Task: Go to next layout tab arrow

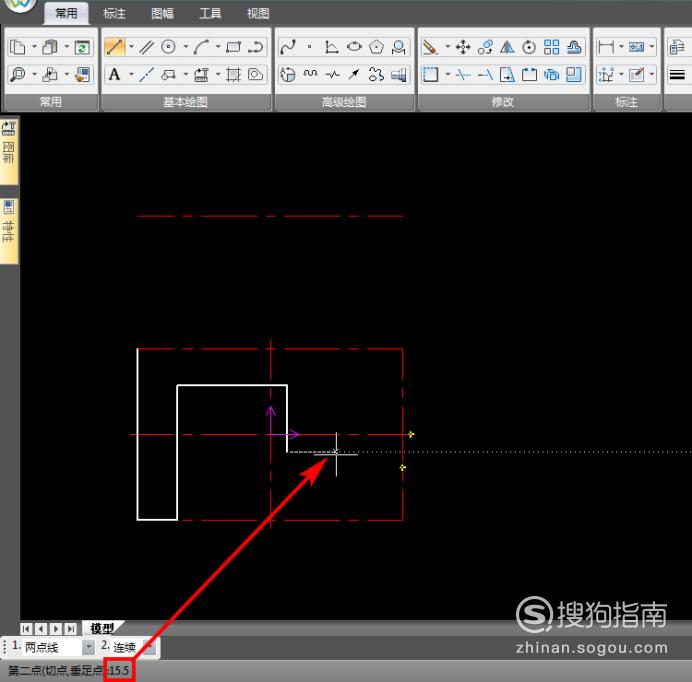Action: [x=56, y=628]
